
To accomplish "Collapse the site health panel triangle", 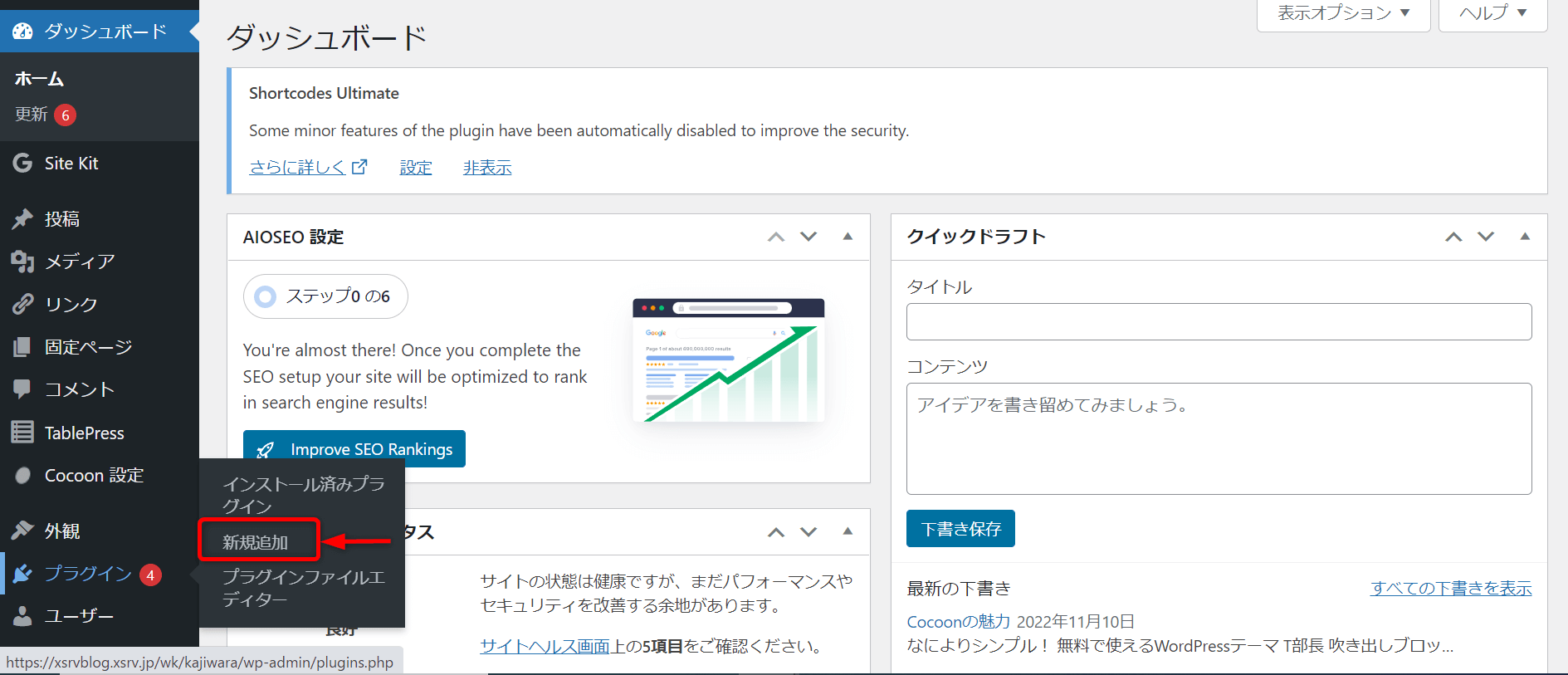I will click(x=848, y=531).
